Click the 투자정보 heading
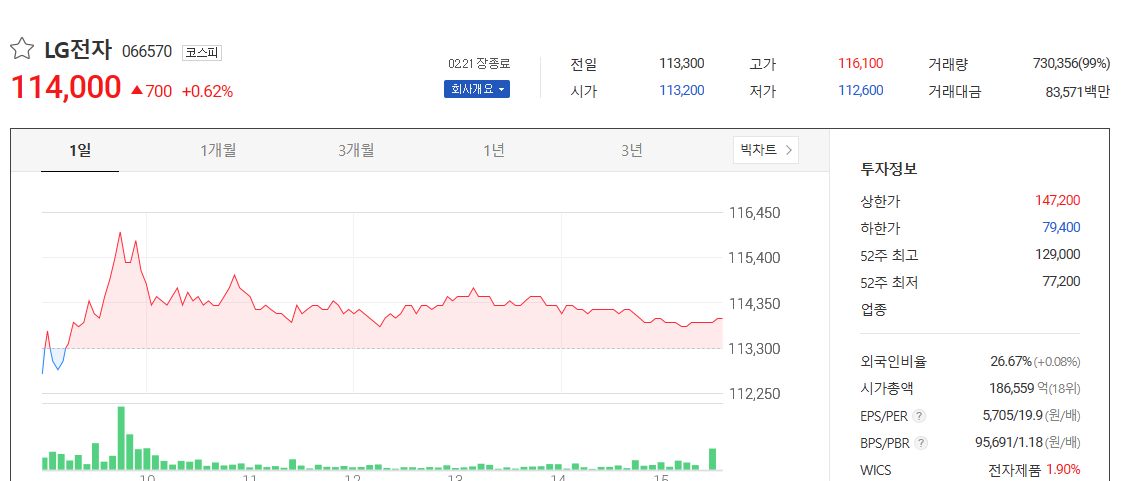The height and width of the screenshot is (481, 1122). tap(889, 170)
